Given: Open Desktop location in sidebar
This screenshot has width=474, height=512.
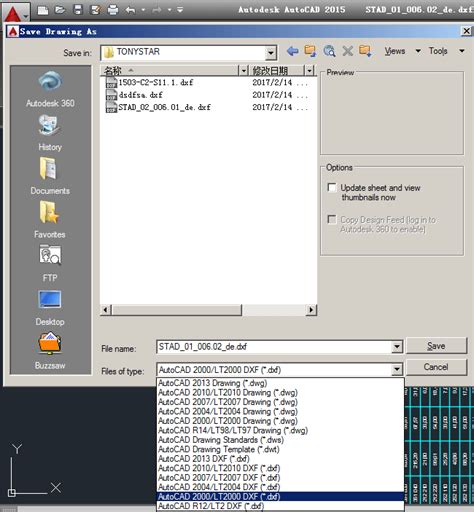Looking at the screenshot, I should tap(50, 308).
